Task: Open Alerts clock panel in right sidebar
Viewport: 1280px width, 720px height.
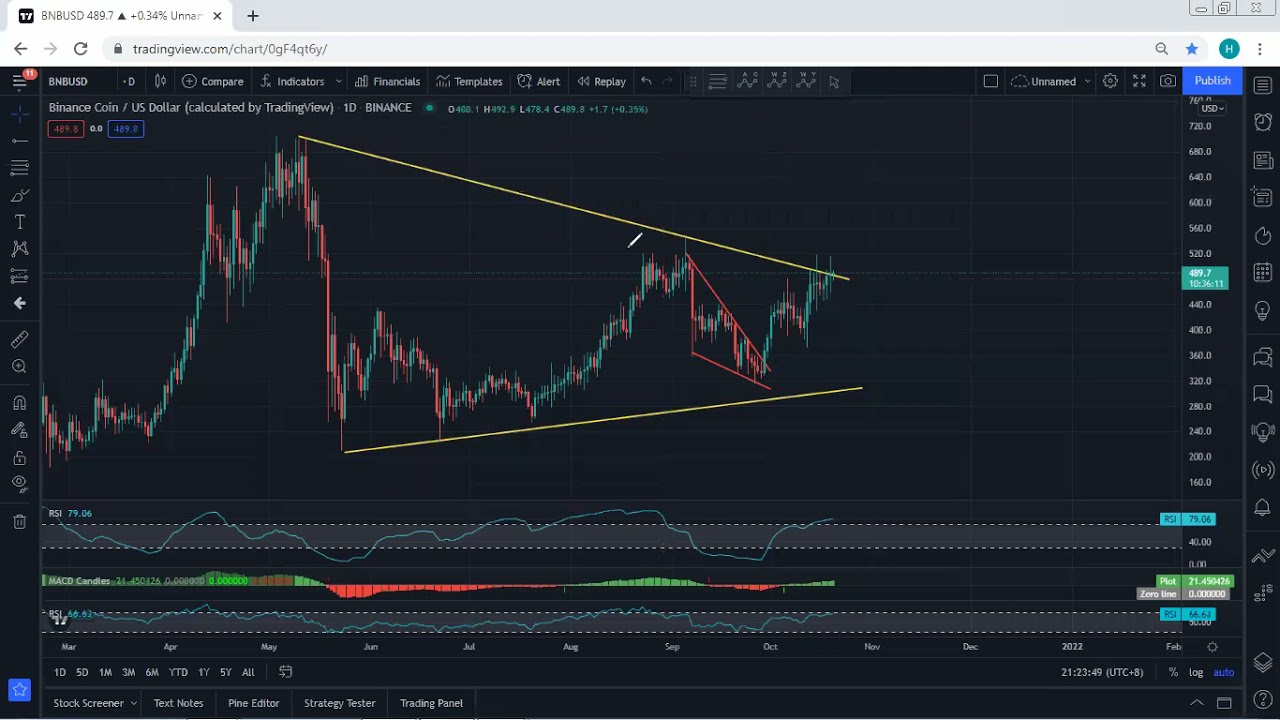Action: tap(1262, 121)
